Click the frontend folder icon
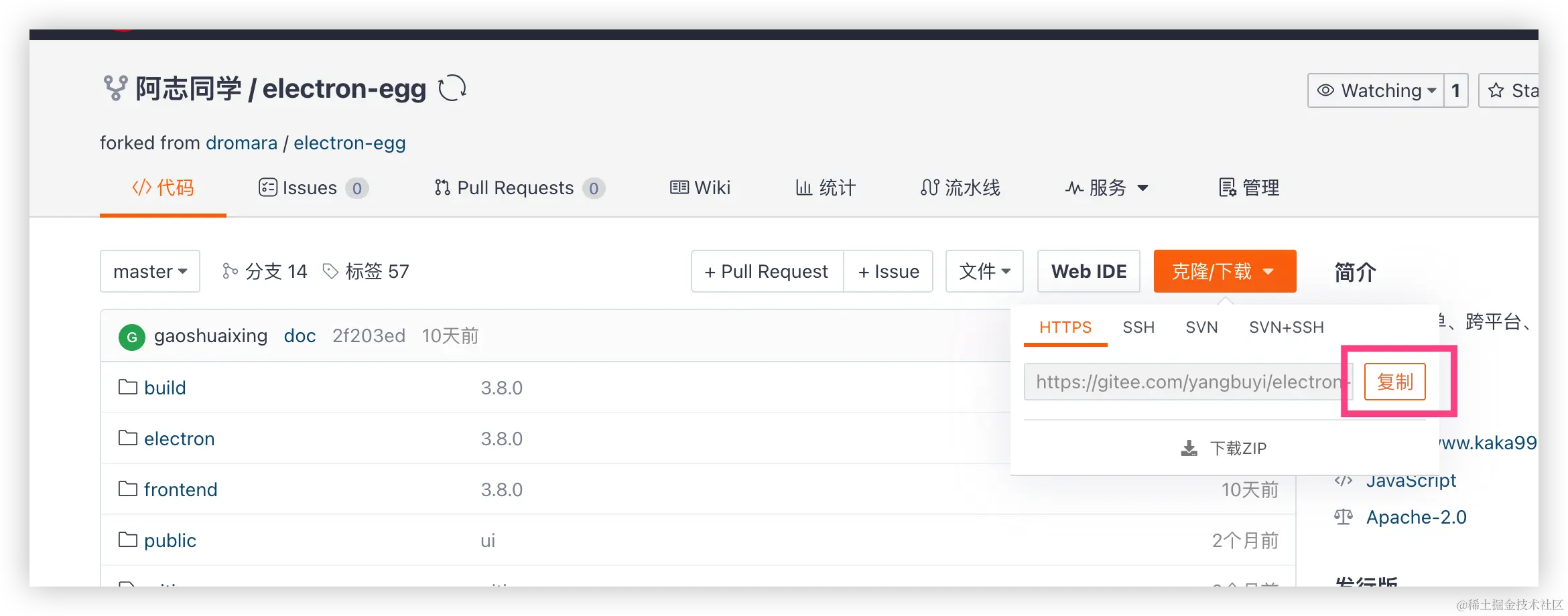The image size is (1568, 616). [x=128, y=489]
